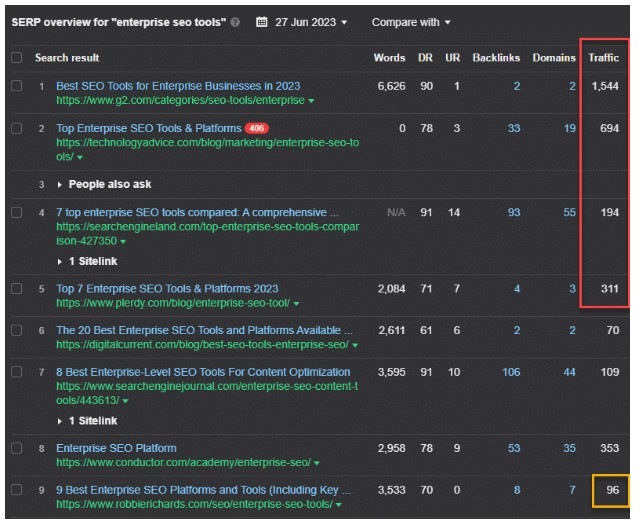The image size is (640, 524).
Task: Open Top Enterprise SEO Tools & Platforms link
Action: click(149, 128)
